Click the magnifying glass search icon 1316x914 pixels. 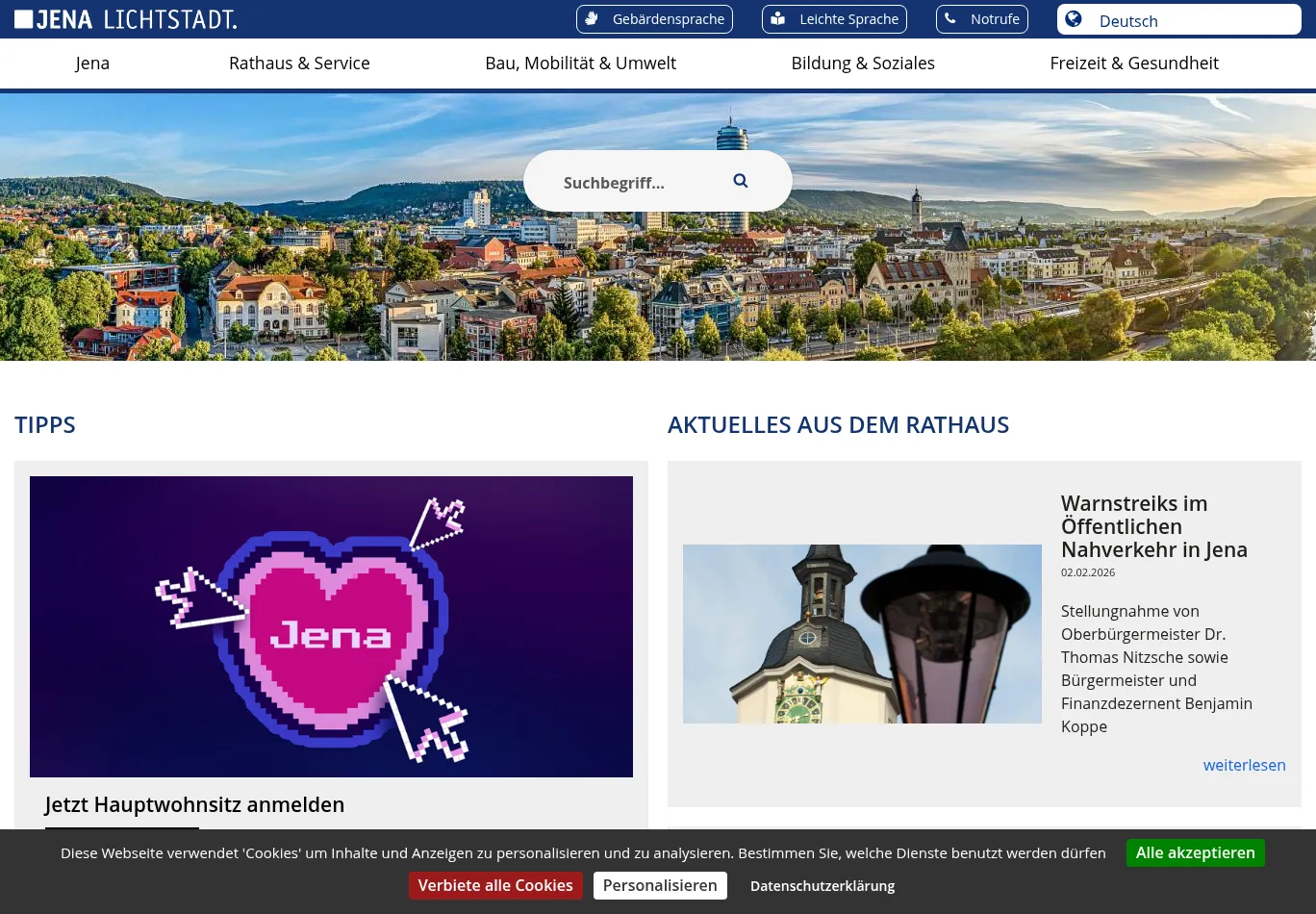pos(740,181)
